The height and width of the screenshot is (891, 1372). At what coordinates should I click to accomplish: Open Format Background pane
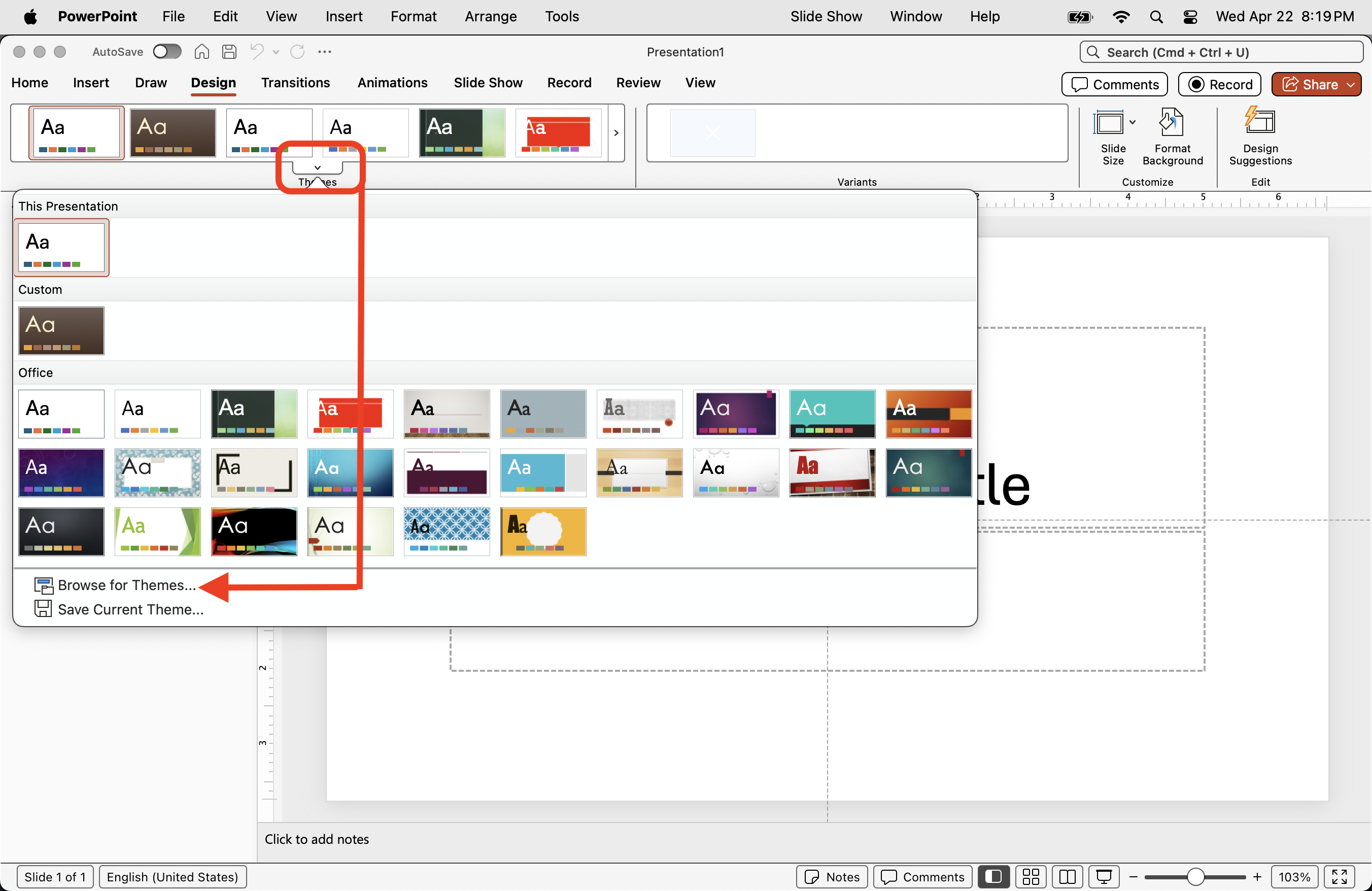(1173, 137)
